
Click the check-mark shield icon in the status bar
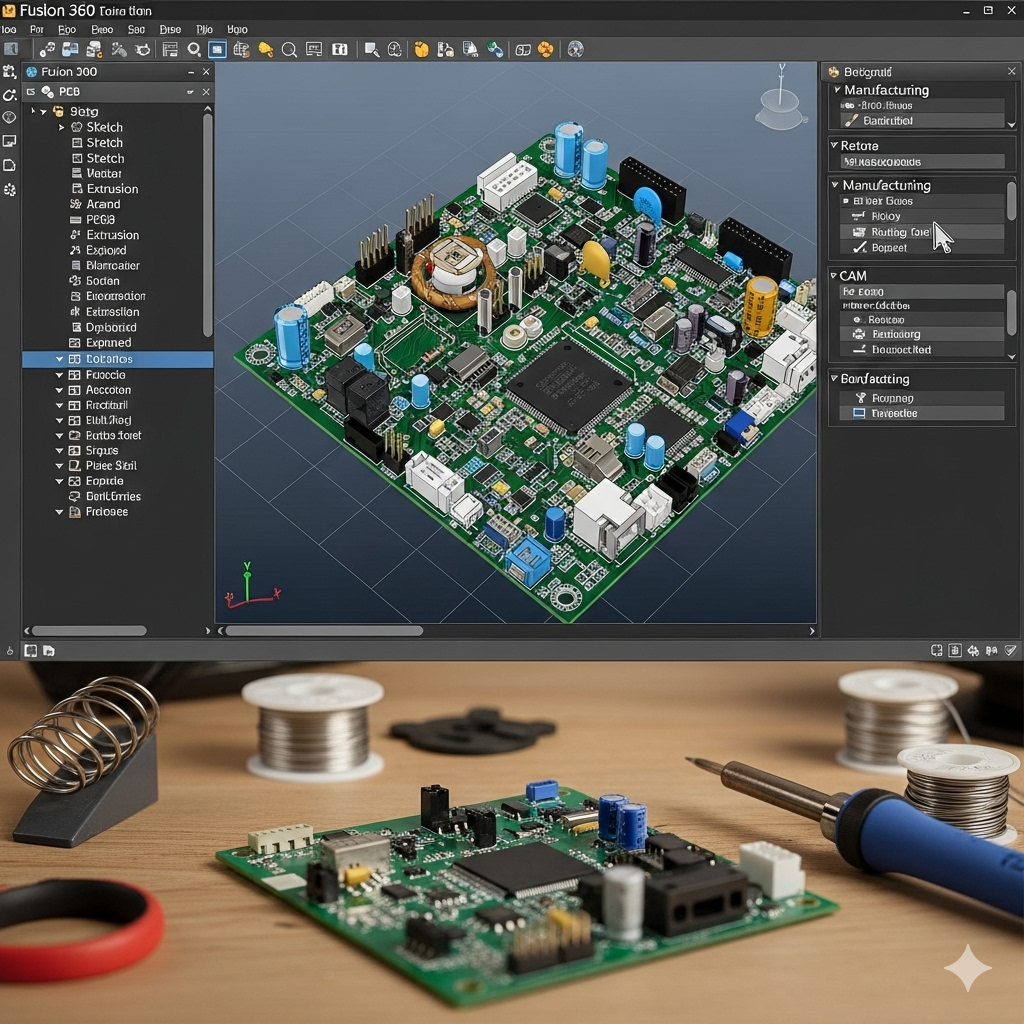coord(1010,650)
